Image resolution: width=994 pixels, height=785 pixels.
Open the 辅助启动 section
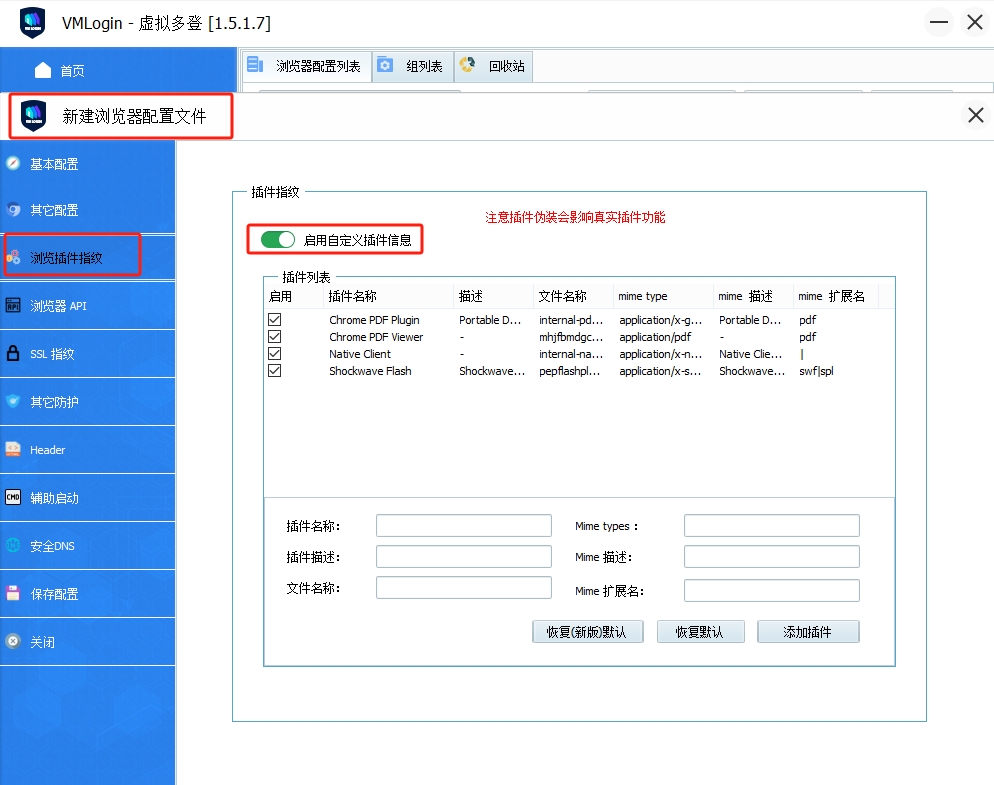(87, 498)
